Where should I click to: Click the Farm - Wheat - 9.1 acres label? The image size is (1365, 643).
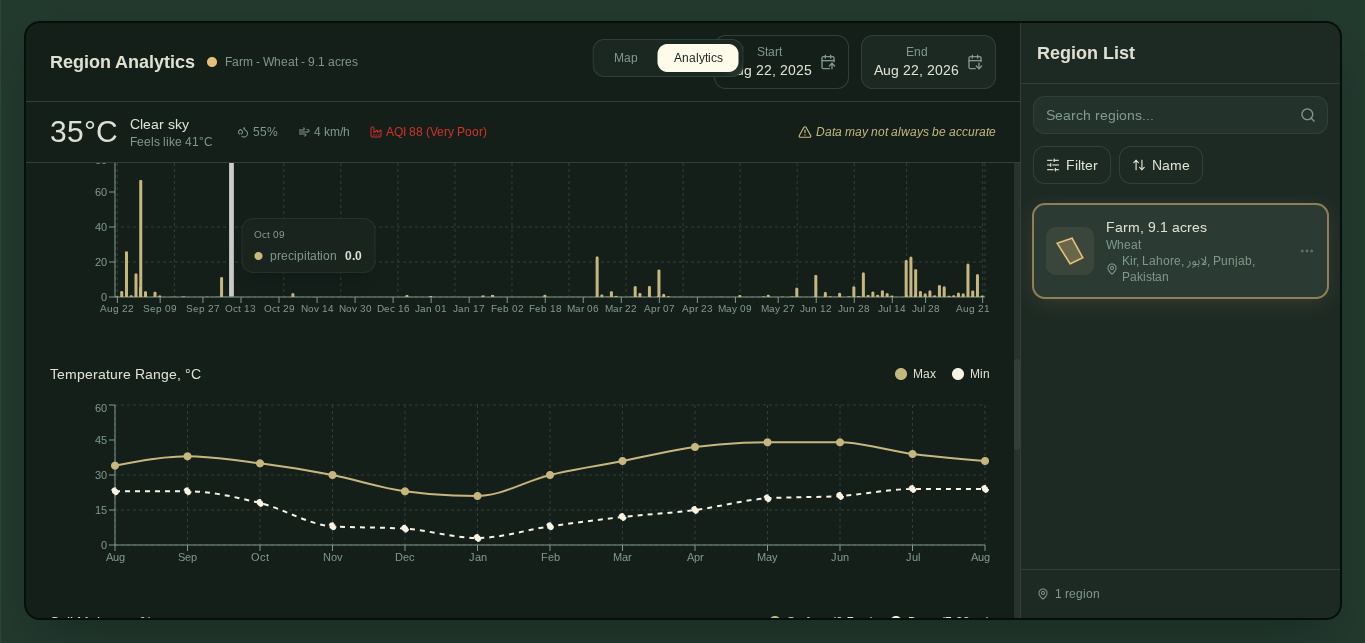coord(291,62)
